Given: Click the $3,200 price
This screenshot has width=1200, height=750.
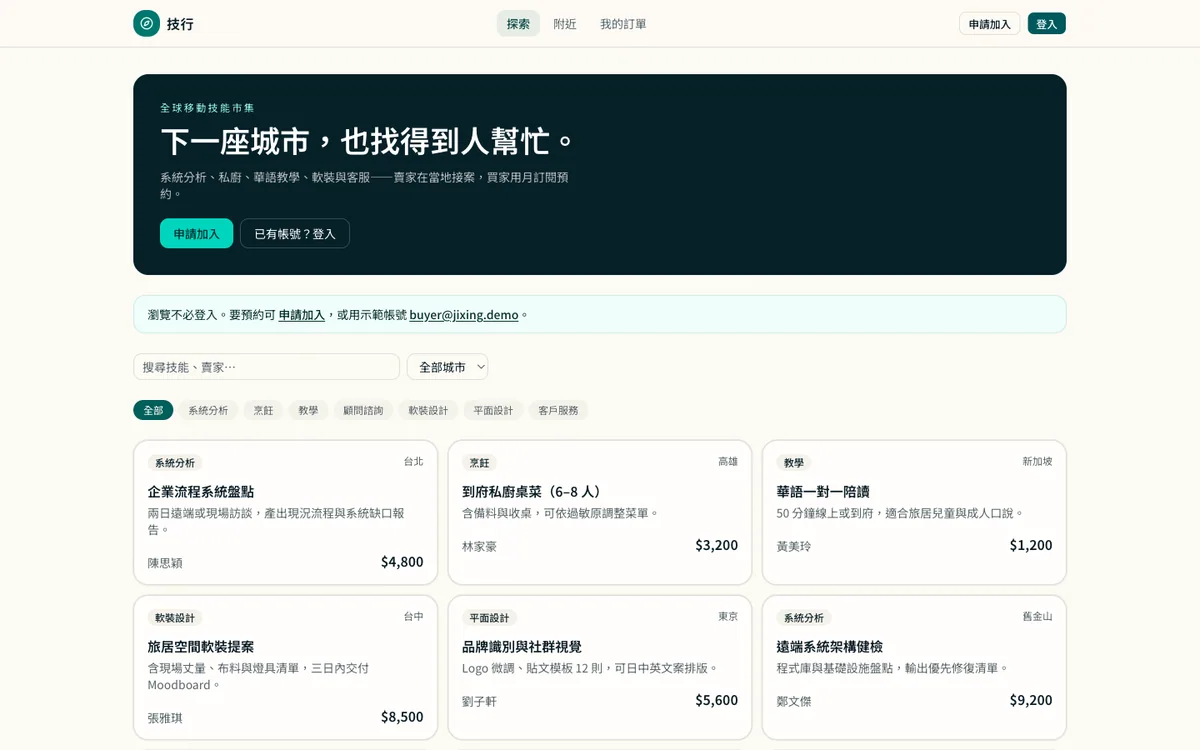Looking at the screenshot, I should pos(717,545).
